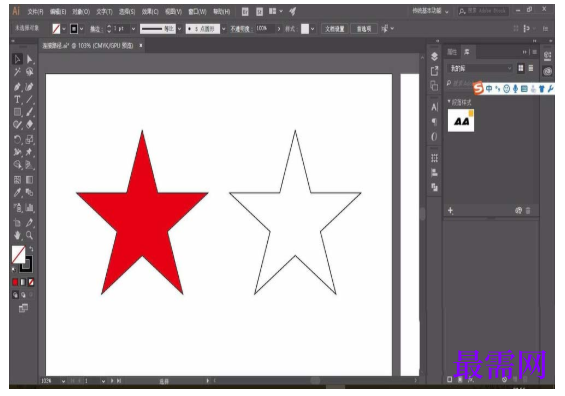Open variable width profile dropdown

[x=179, y=29]
